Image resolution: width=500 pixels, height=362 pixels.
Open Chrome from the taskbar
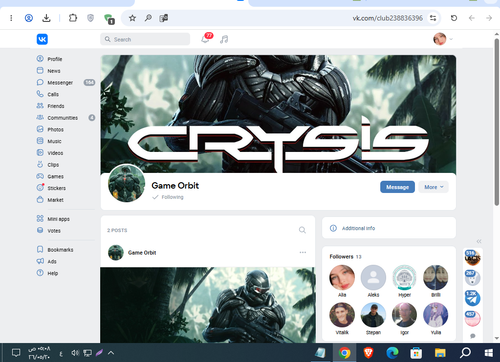click(x=344, y=353)
